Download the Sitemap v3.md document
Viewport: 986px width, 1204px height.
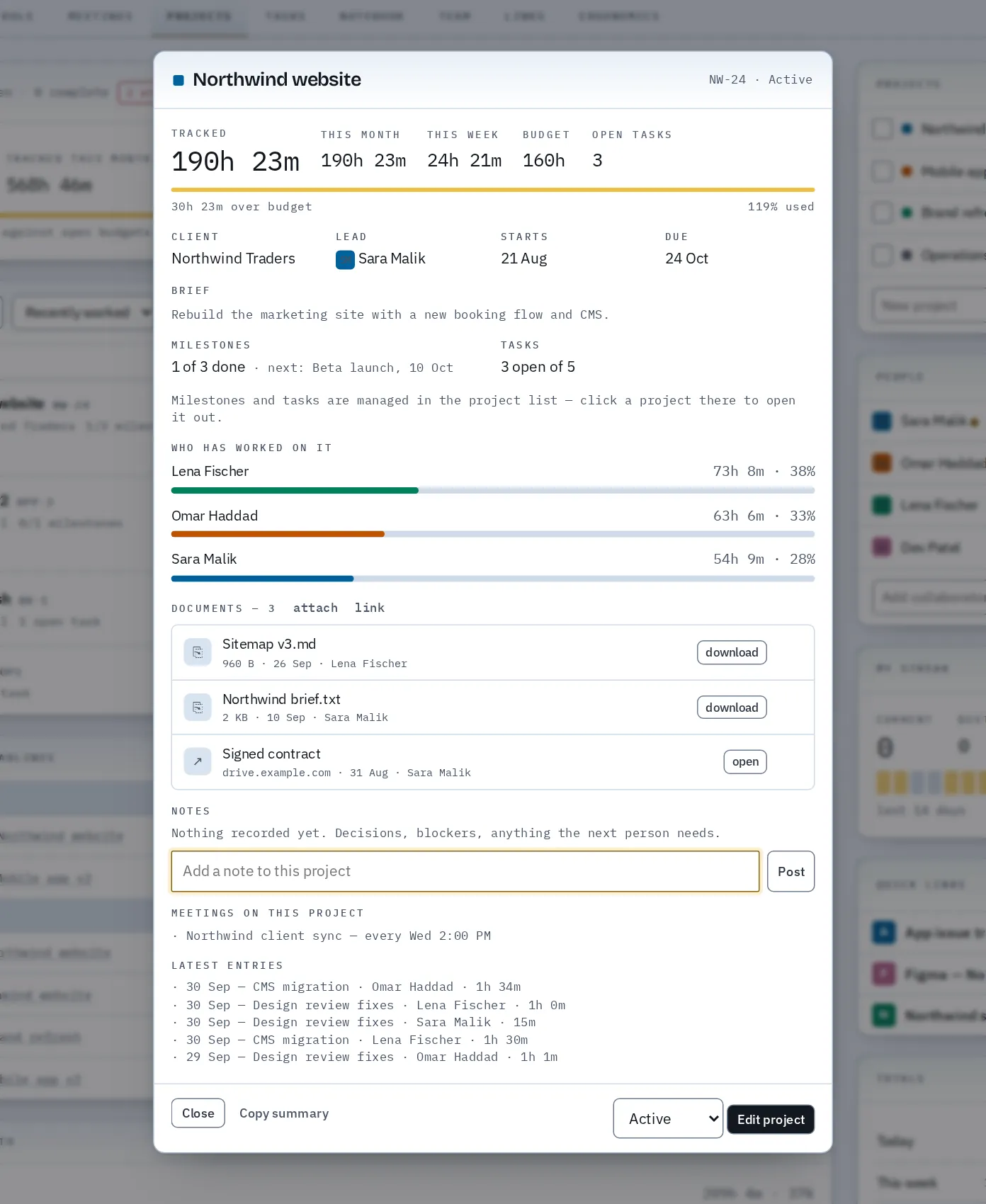pos(732,652)
